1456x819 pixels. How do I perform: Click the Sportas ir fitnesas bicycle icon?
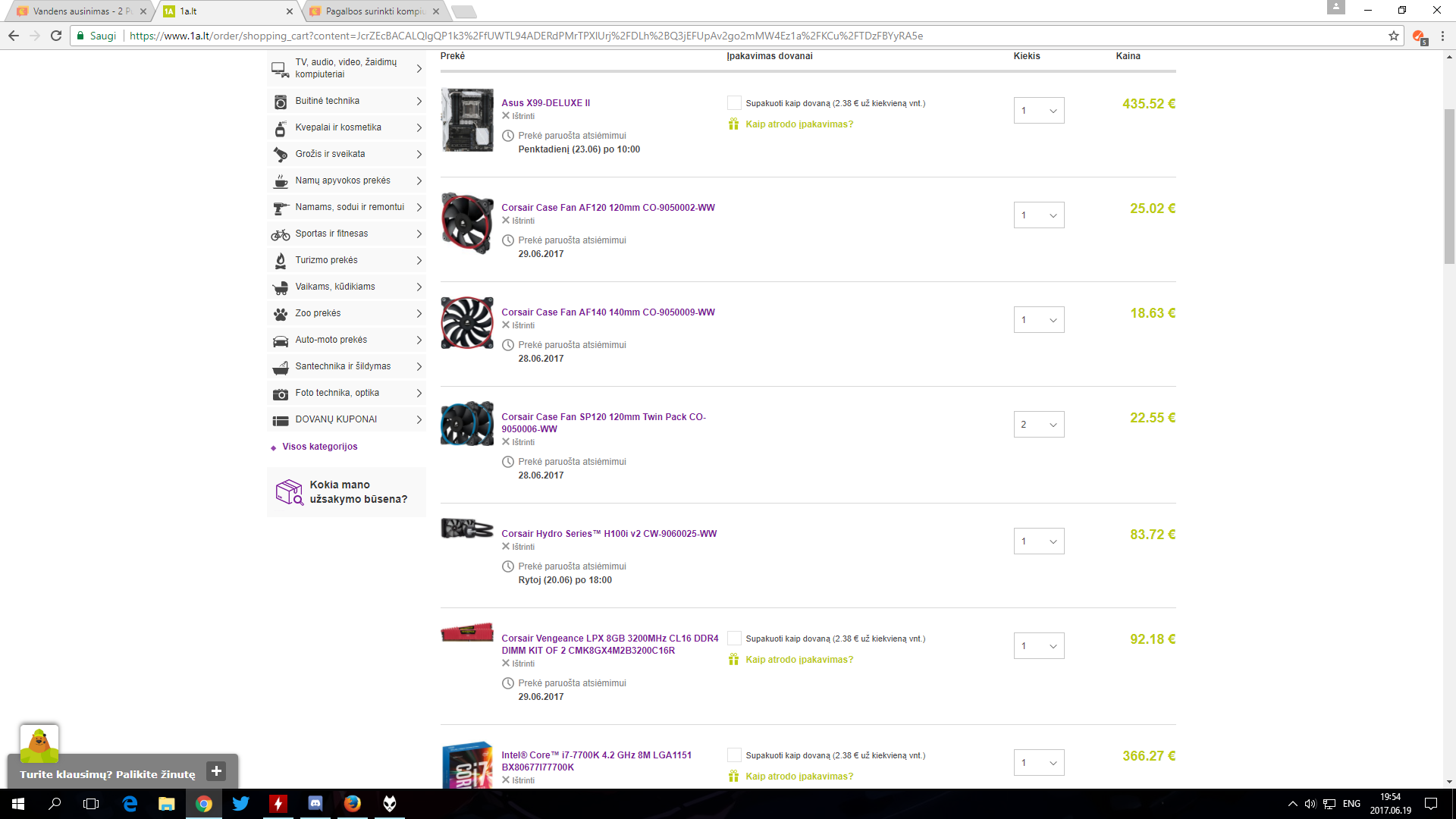point(281,234)
